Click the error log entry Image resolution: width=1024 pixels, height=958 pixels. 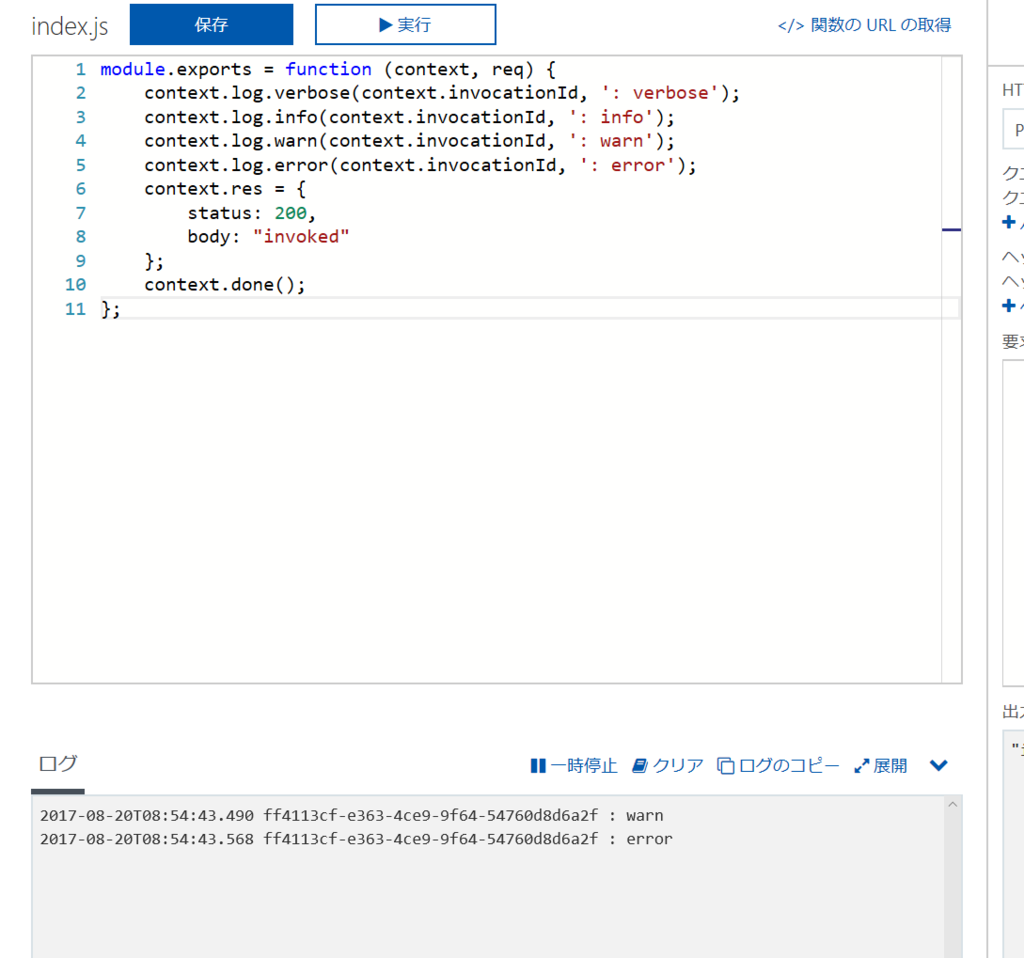356,839
